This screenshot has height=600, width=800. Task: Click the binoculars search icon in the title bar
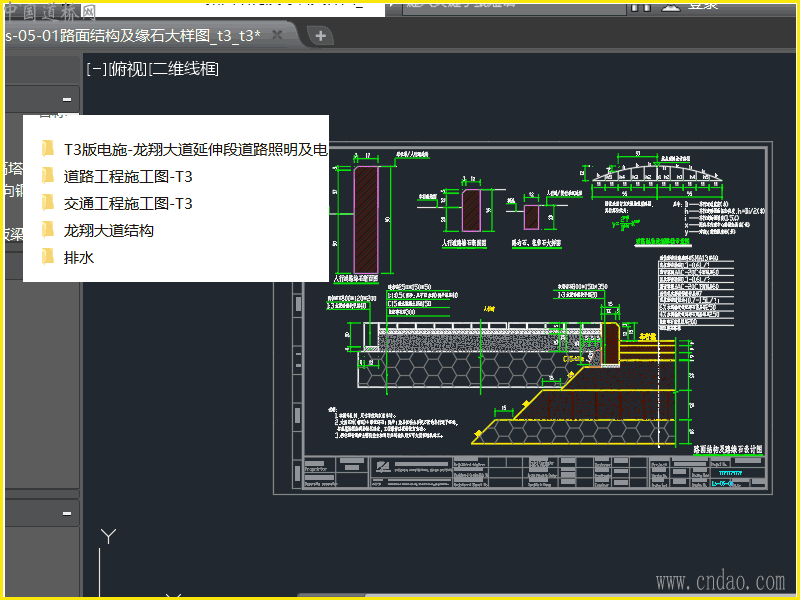641,6
